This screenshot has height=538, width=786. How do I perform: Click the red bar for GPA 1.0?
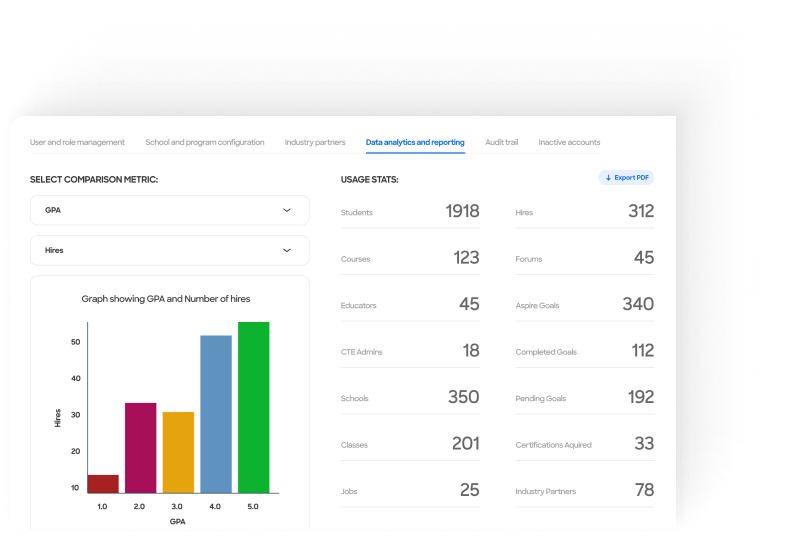pos(103,484)
